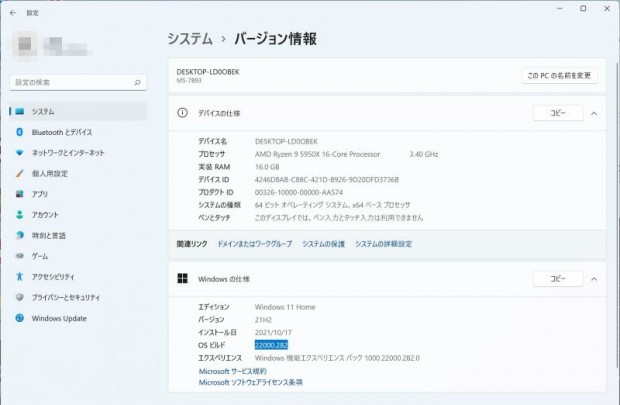Click the デバイスの仕様 info icon
This screenshot has width=620, height=405.
coord(182,113)
